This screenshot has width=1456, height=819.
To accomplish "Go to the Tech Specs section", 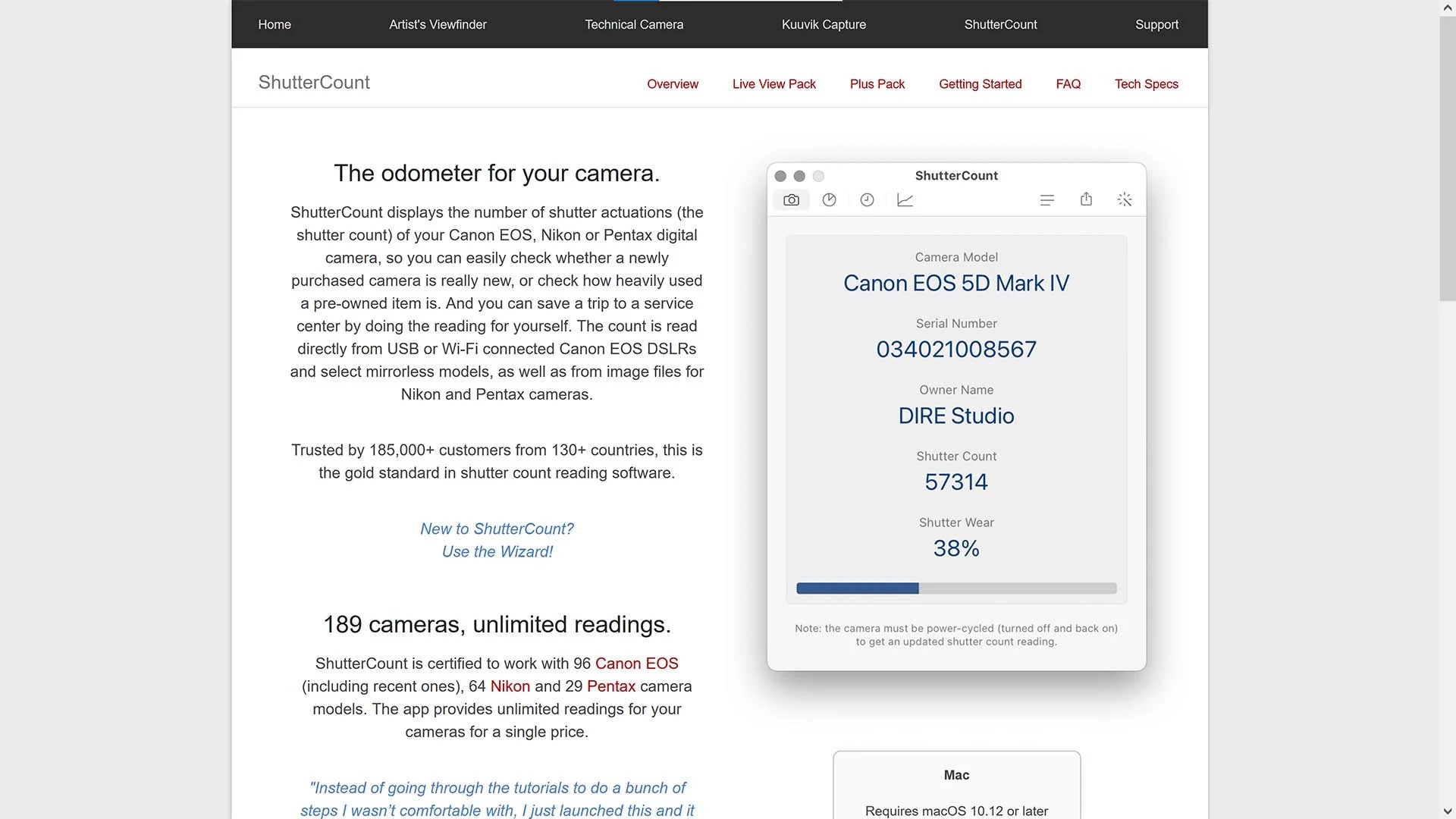I will (x=1146, y=84).
